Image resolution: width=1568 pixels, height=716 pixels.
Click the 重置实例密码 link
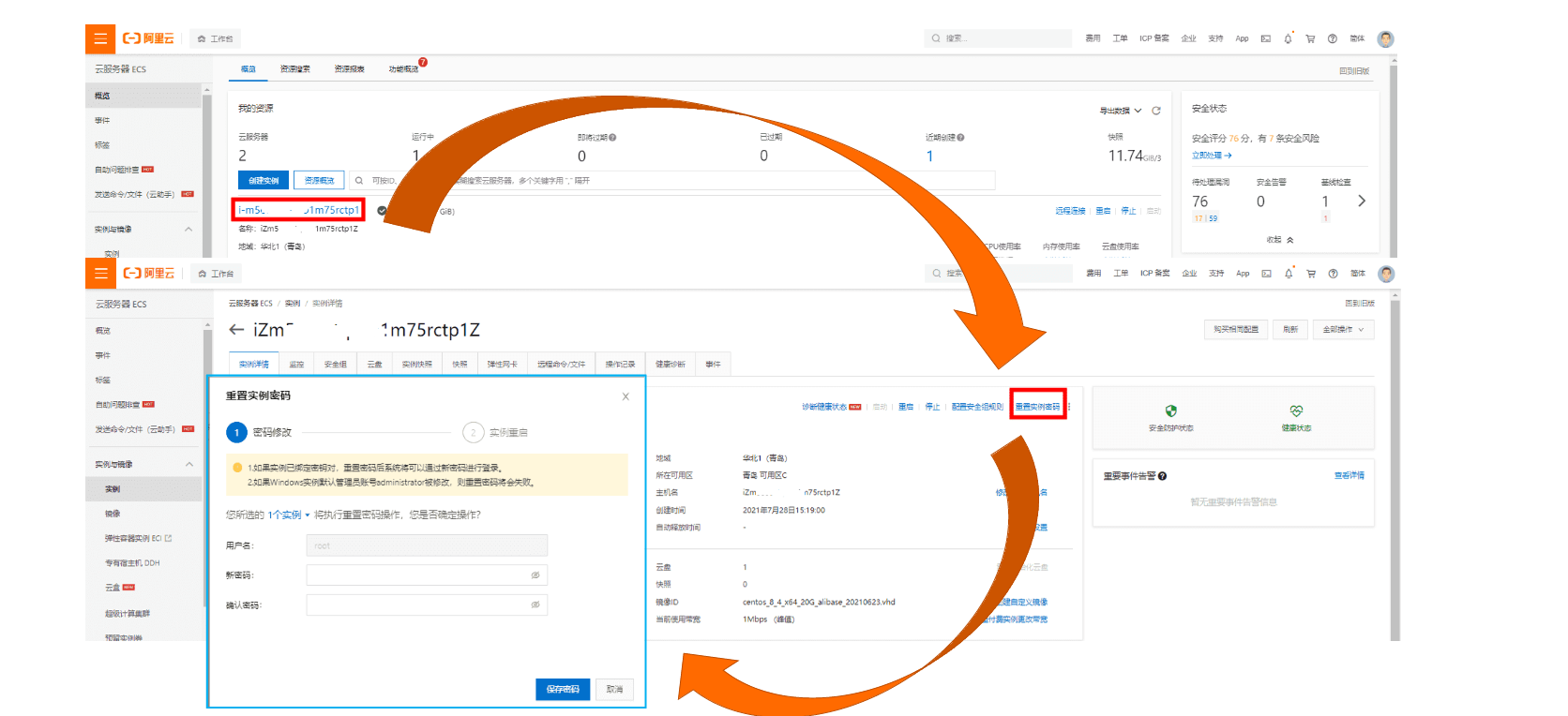(x=1037, y=407)
